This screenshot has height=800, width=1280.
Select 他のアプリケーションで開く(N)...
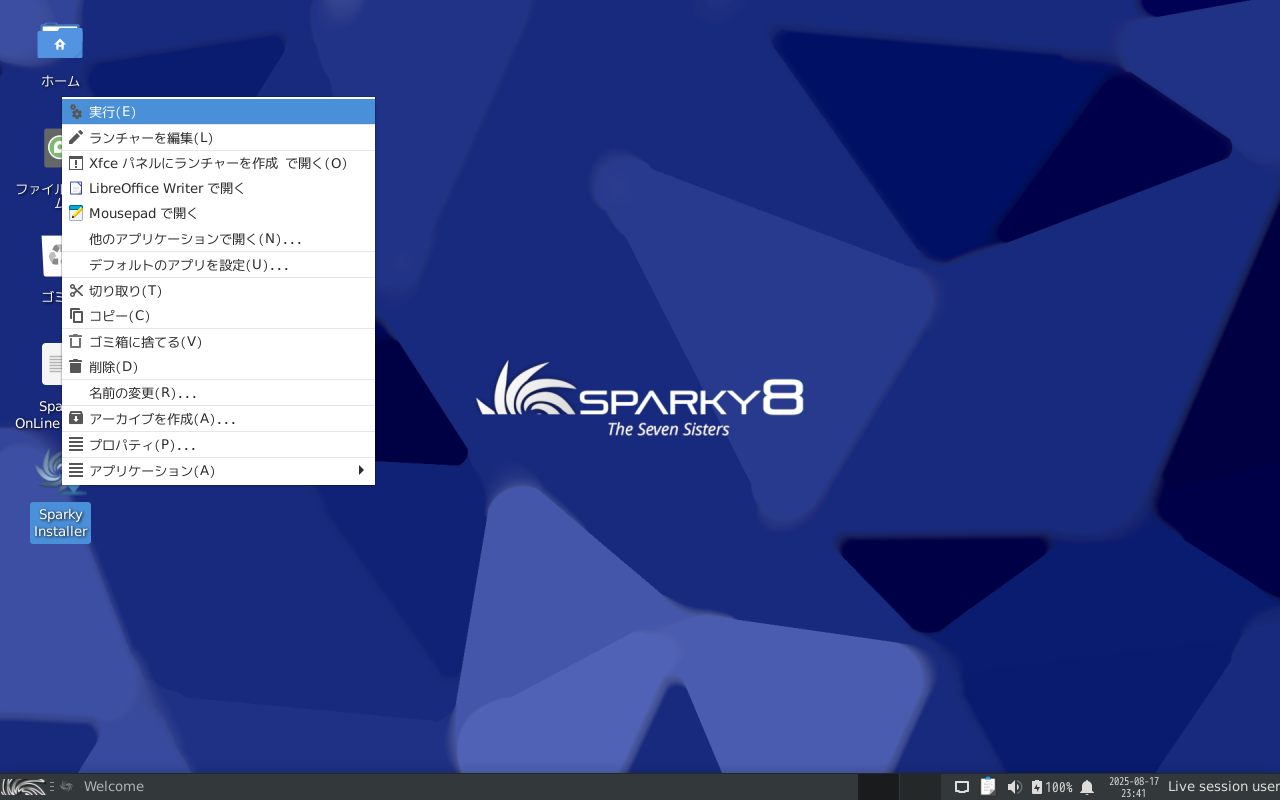point(218,239)
